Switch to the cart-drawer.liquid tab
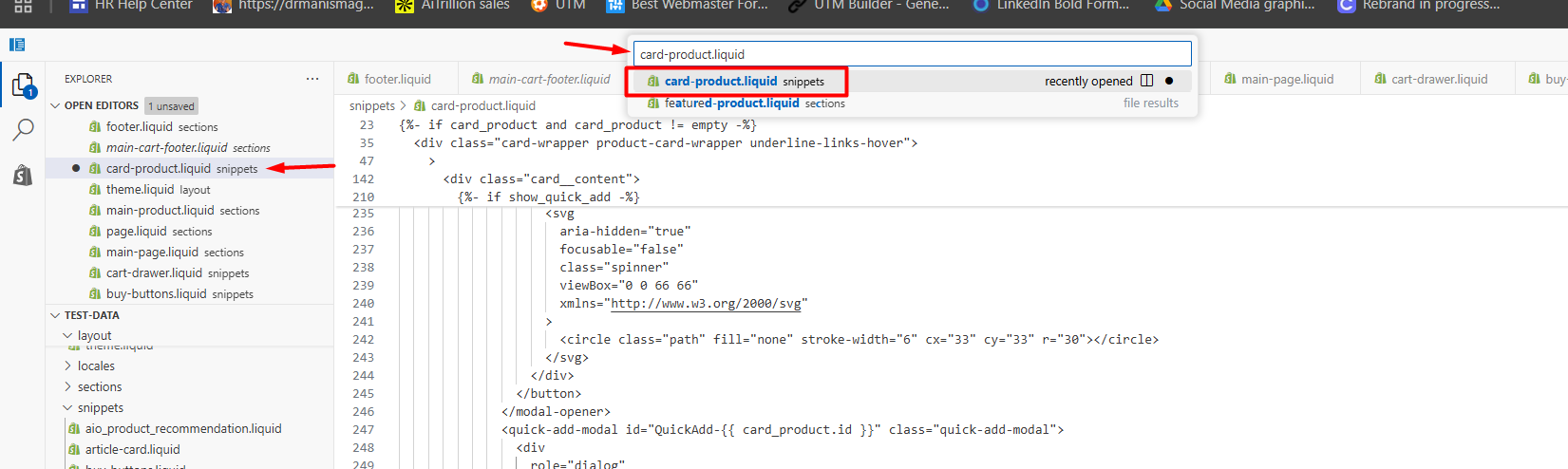 point(1438,79)
